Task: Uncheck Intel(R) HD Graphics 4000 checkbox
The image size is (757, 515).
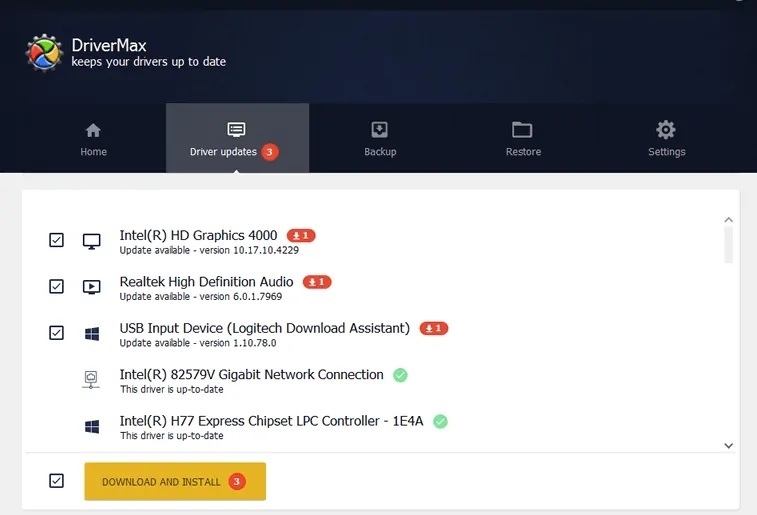Action: pos(56,240)
